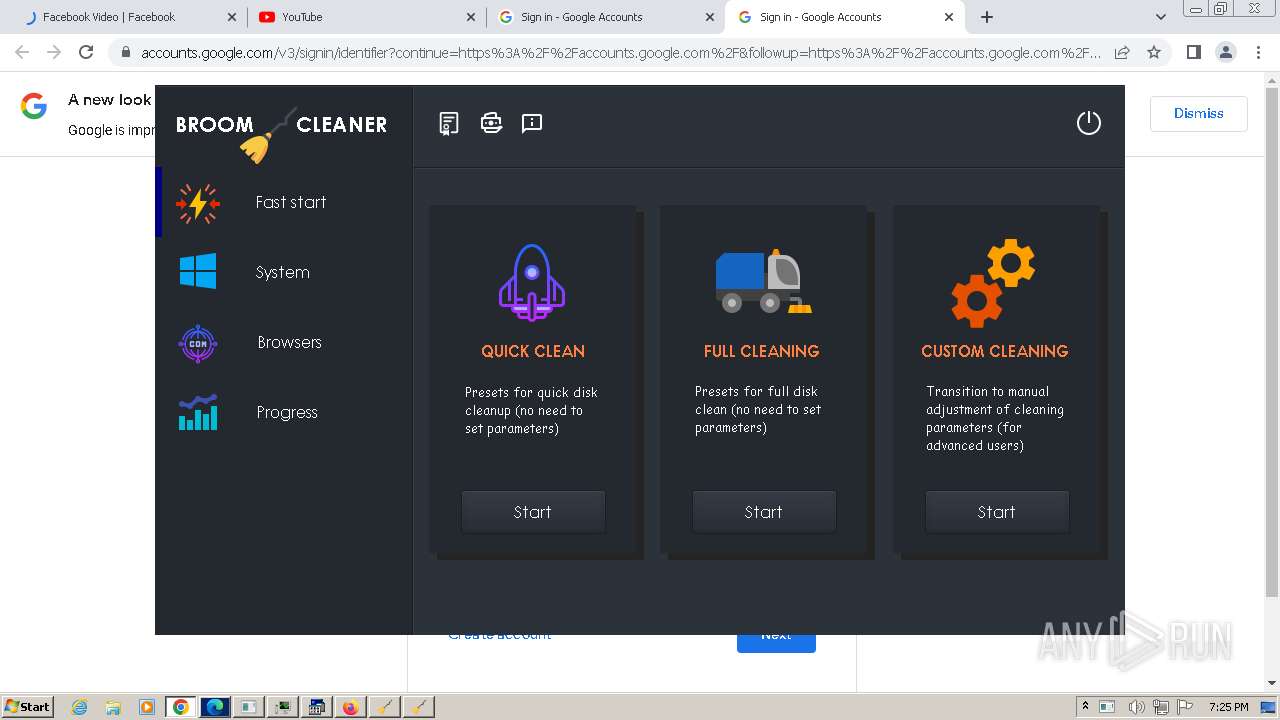Open the Windows Start menu

click(27, 706)
